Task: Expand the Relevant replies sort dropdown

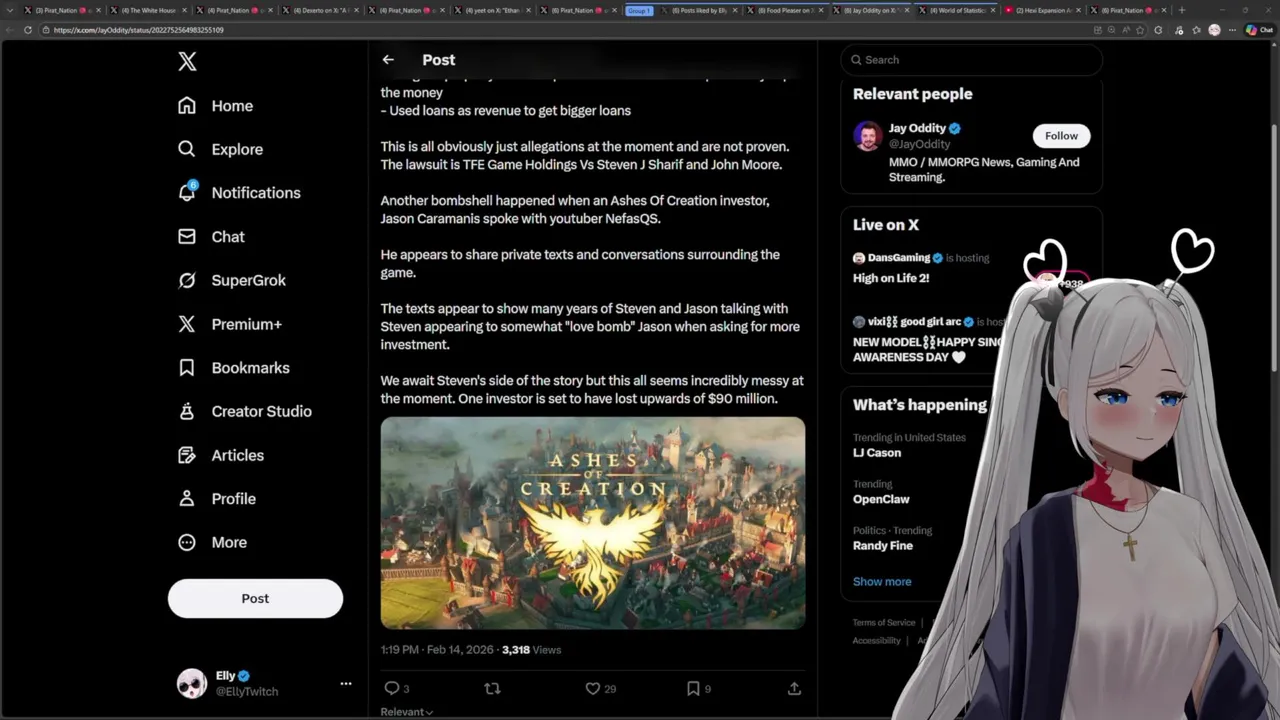Action: coord(407,712)
